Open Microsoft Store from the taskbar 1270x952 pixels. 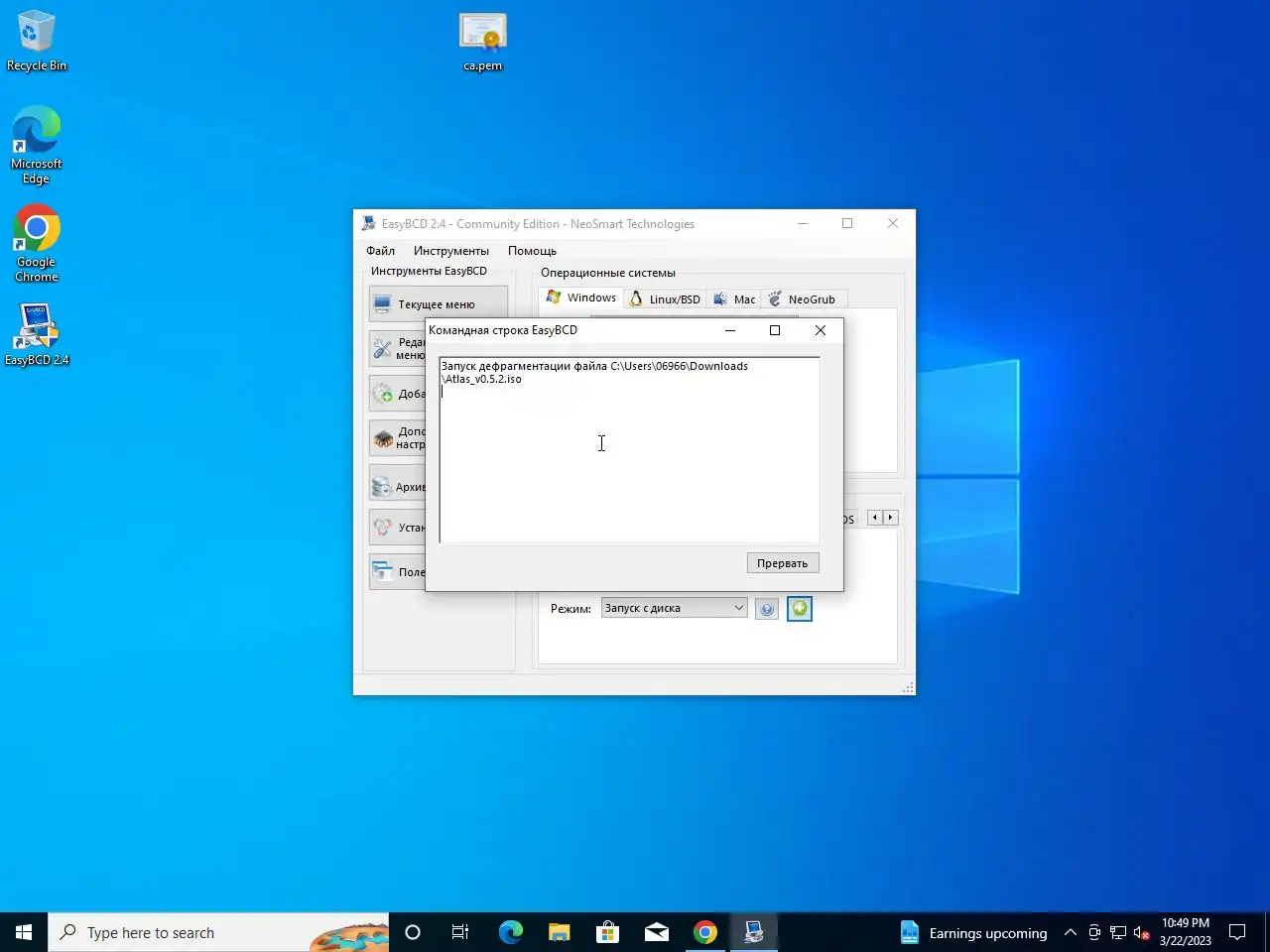(x=607, y=932)
